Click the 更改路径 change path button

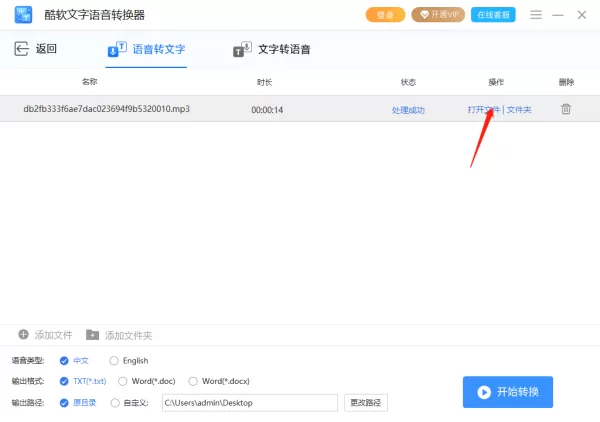tap(366, 403)
